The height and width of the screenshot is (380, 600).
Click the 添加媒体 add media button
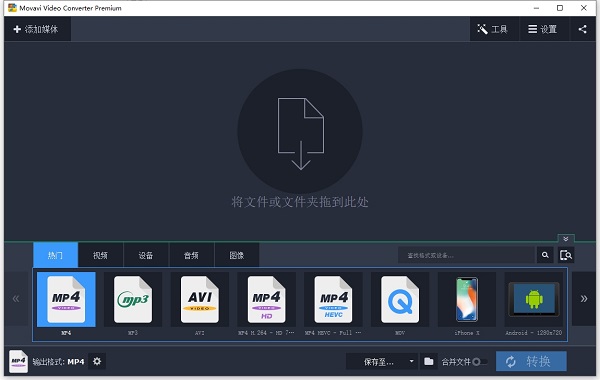(x=37, y=29)
